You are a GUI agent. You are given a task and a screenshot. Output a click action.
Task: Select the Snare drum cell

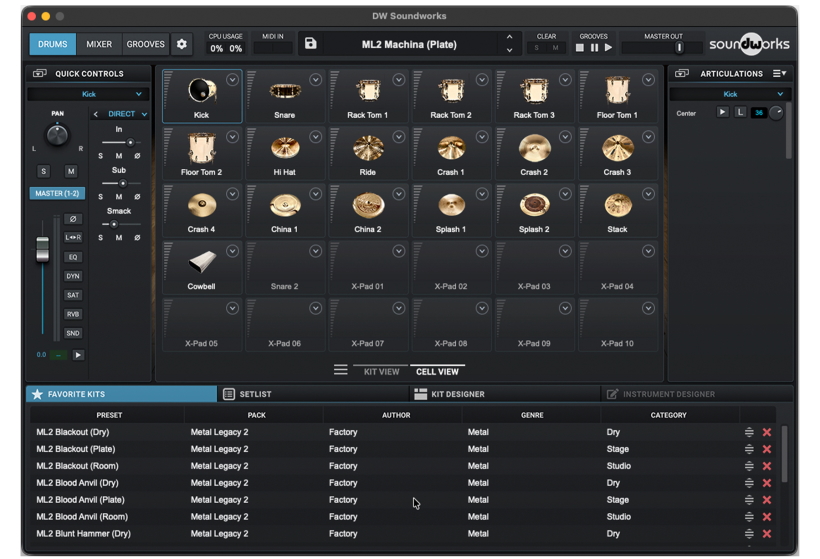pos(285,96)
